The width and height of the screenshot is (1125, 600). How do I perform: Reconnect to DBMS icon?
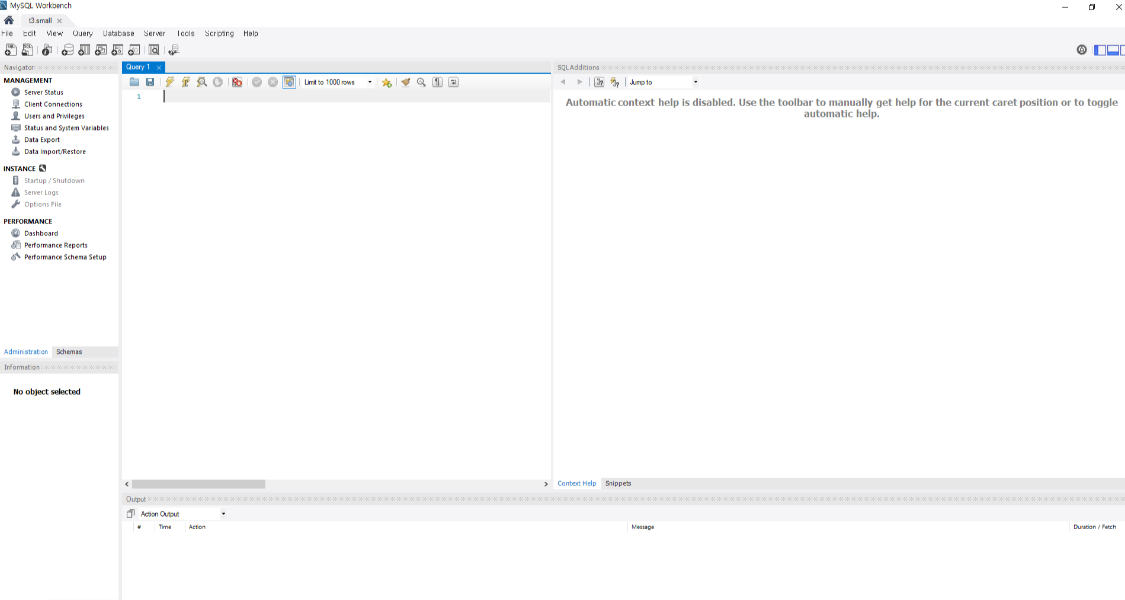point(174,50)
